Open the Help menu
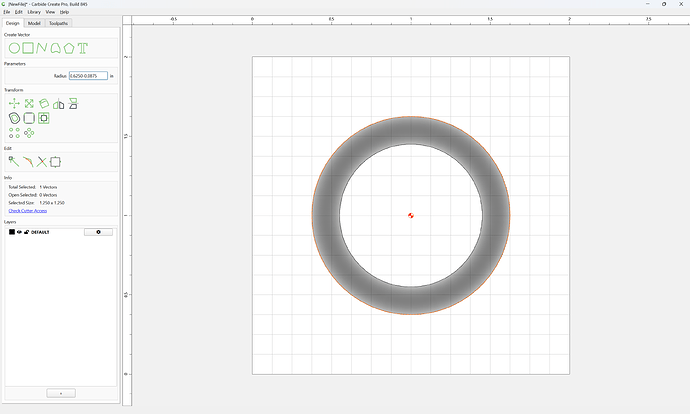The image size is (690, 414). [x=64, y=12]
